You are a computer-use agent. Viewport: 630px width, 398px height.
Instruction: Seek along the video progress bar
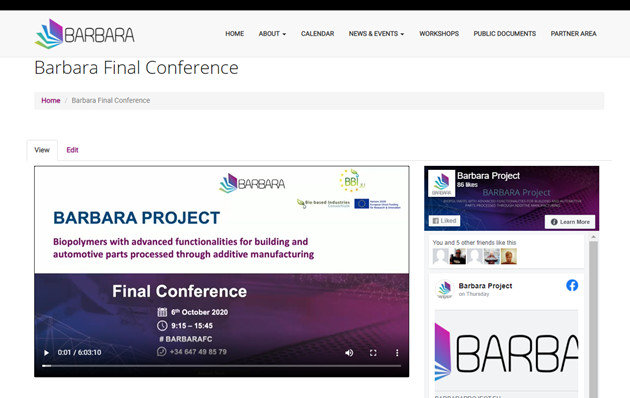click(x=221, y=366)
